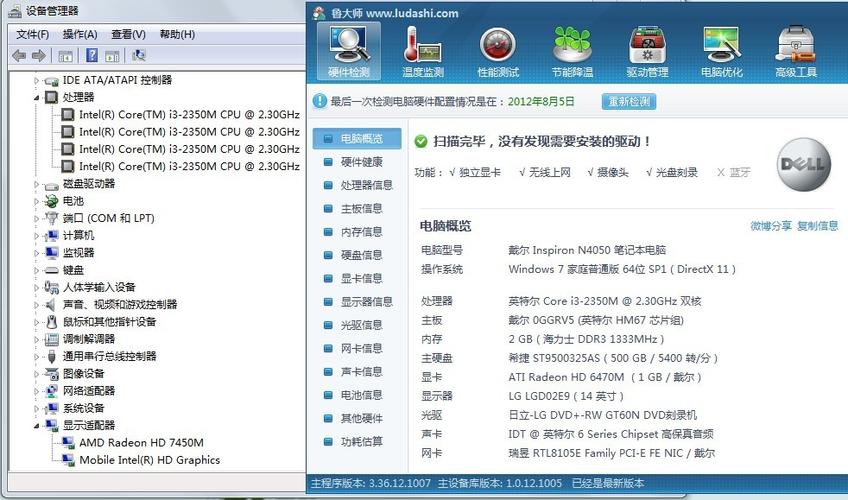Click the AMD Radeon HD 7450M adapter icon

click(x=68, y=443)
